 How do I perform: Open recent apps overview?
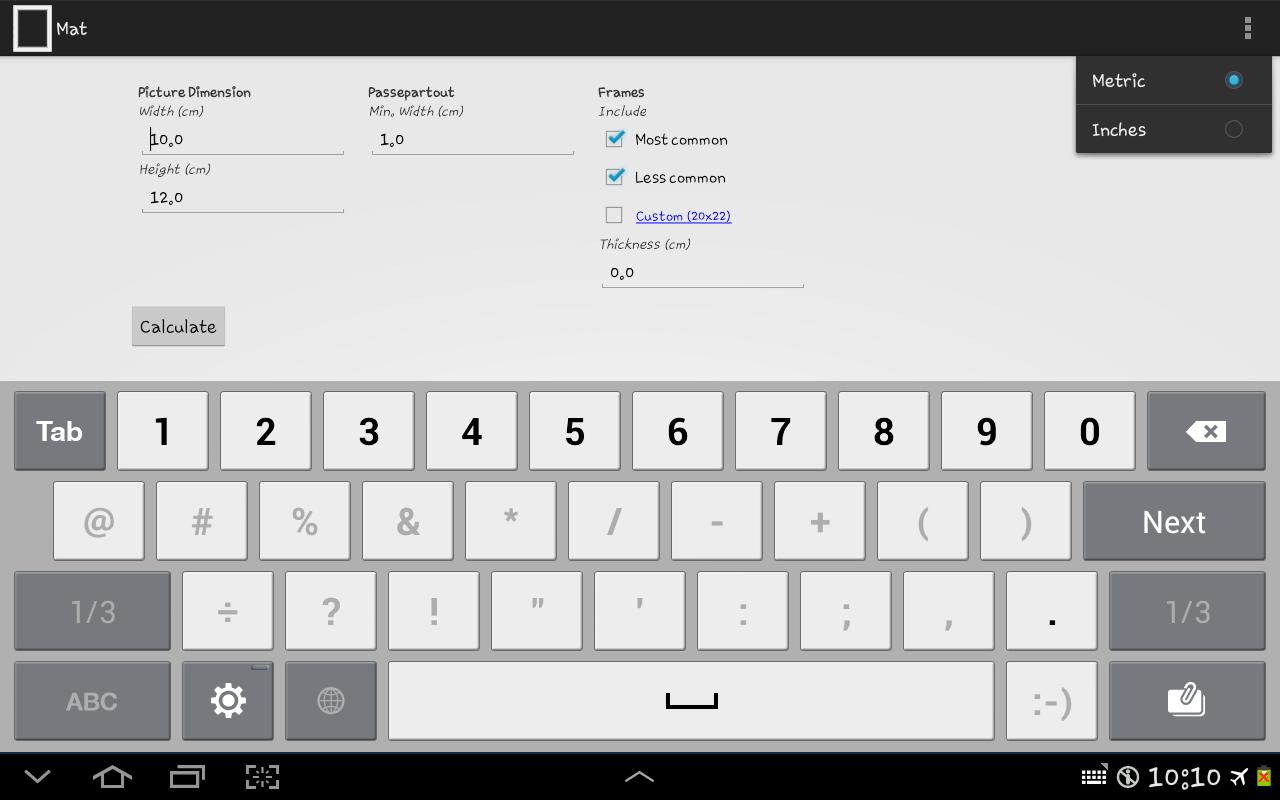(187, 777)
